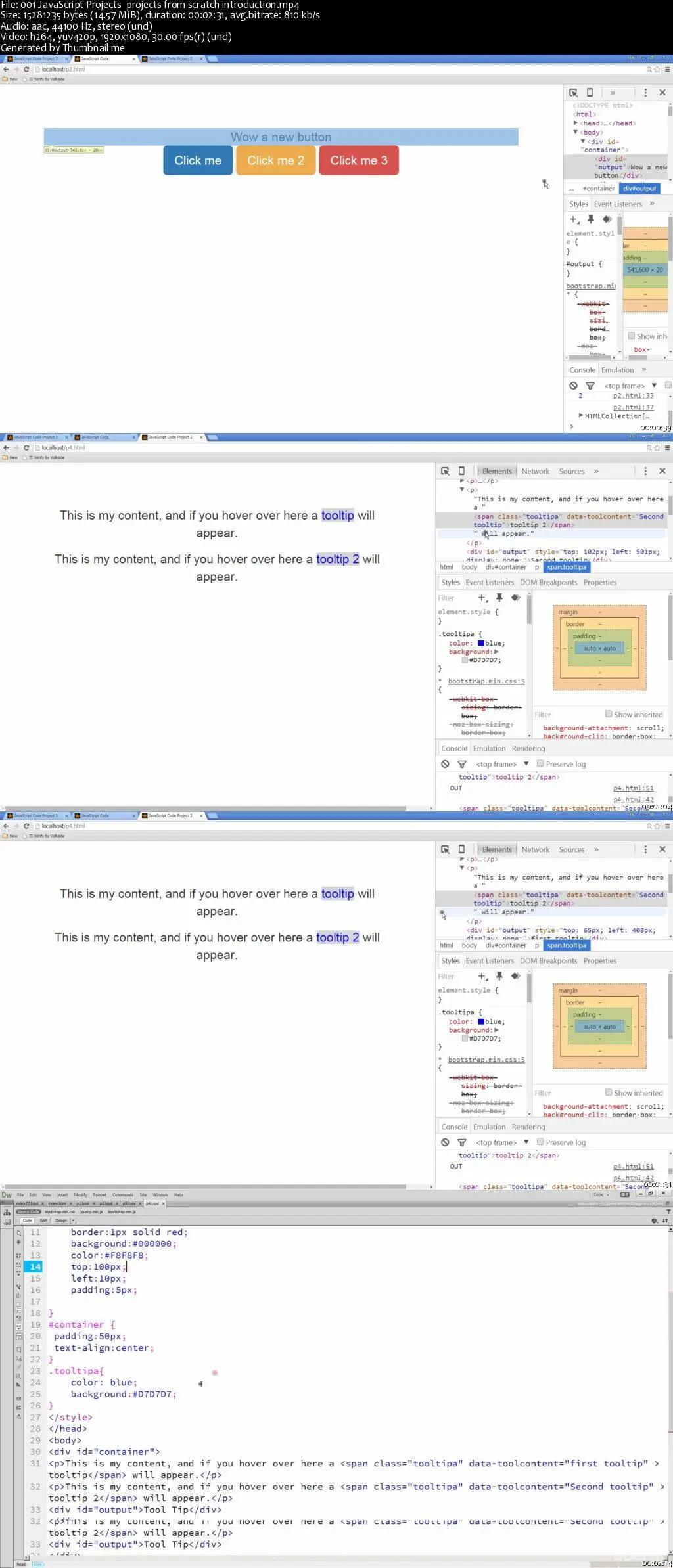Reload the localhost/p2.html page

coord(26,69)
